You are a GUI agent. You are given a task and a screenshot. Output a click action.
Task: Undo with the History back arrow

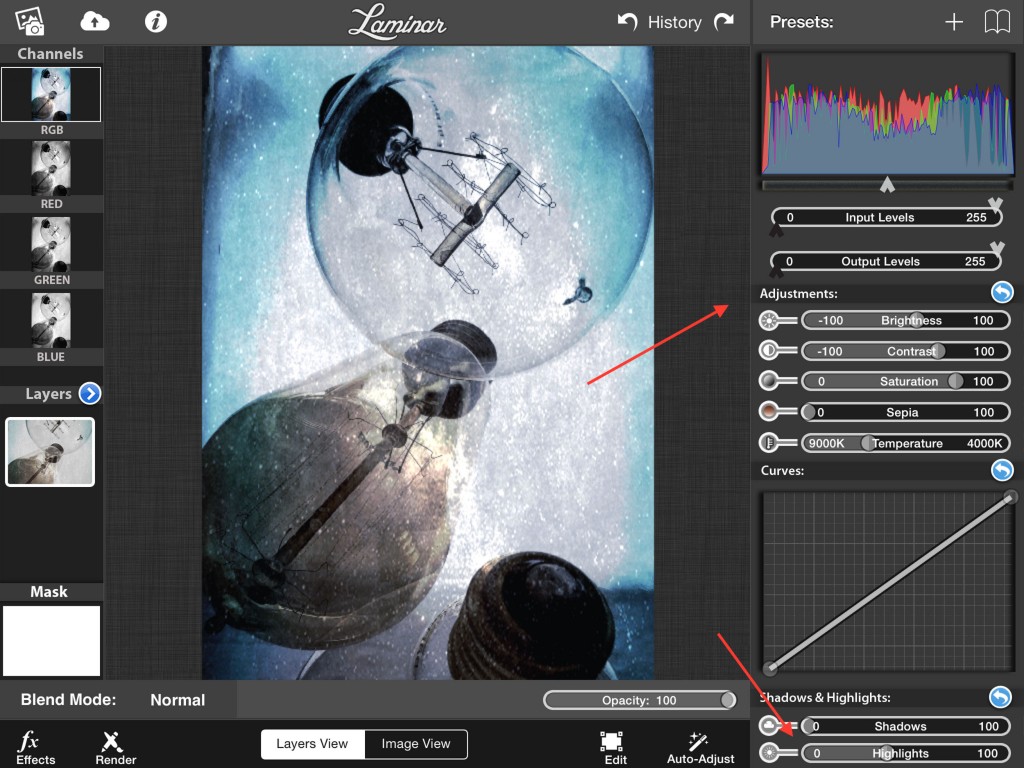click(627, 22)
